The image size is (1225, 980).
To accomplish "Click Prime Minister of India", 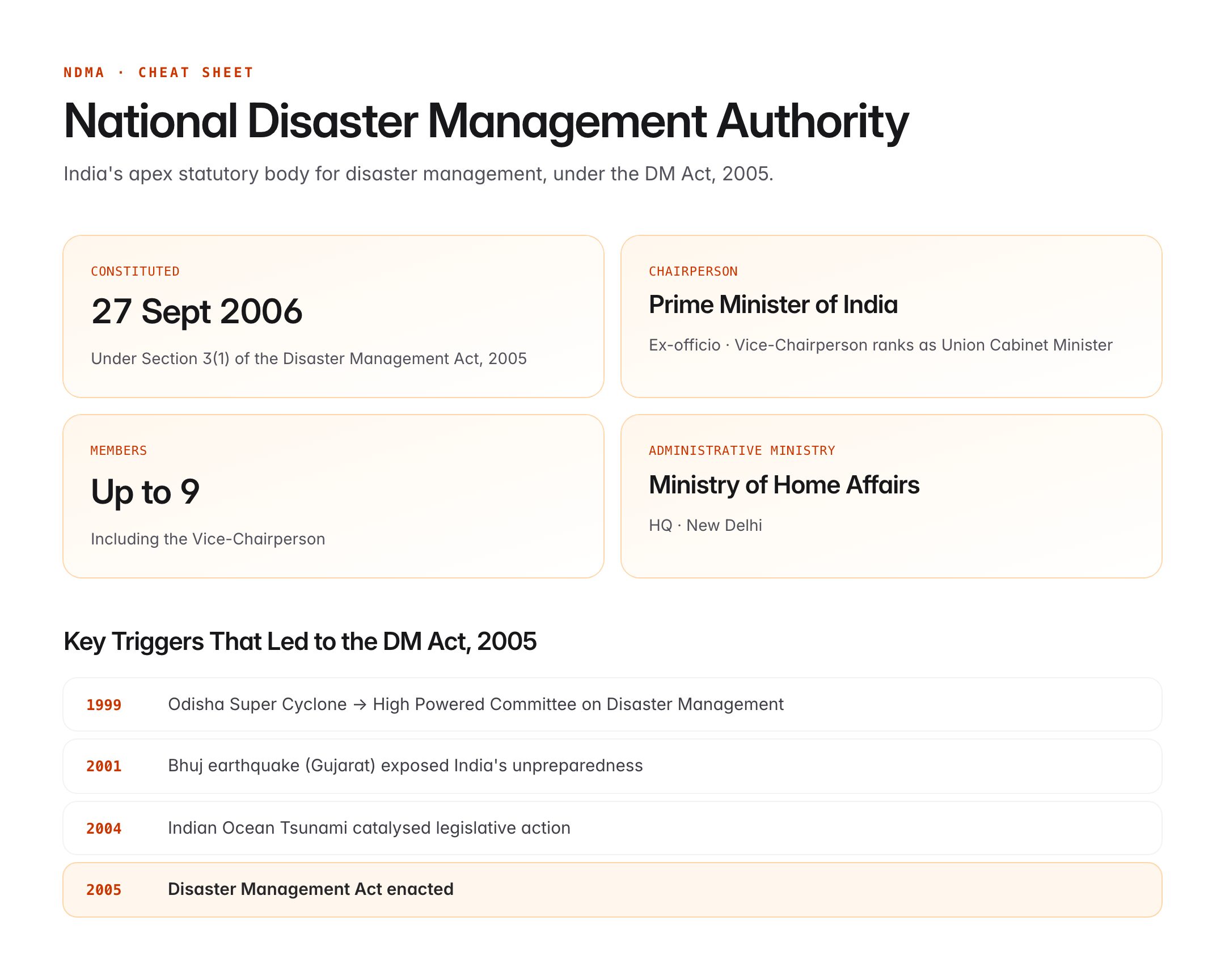I will click(x=774, y=305).
